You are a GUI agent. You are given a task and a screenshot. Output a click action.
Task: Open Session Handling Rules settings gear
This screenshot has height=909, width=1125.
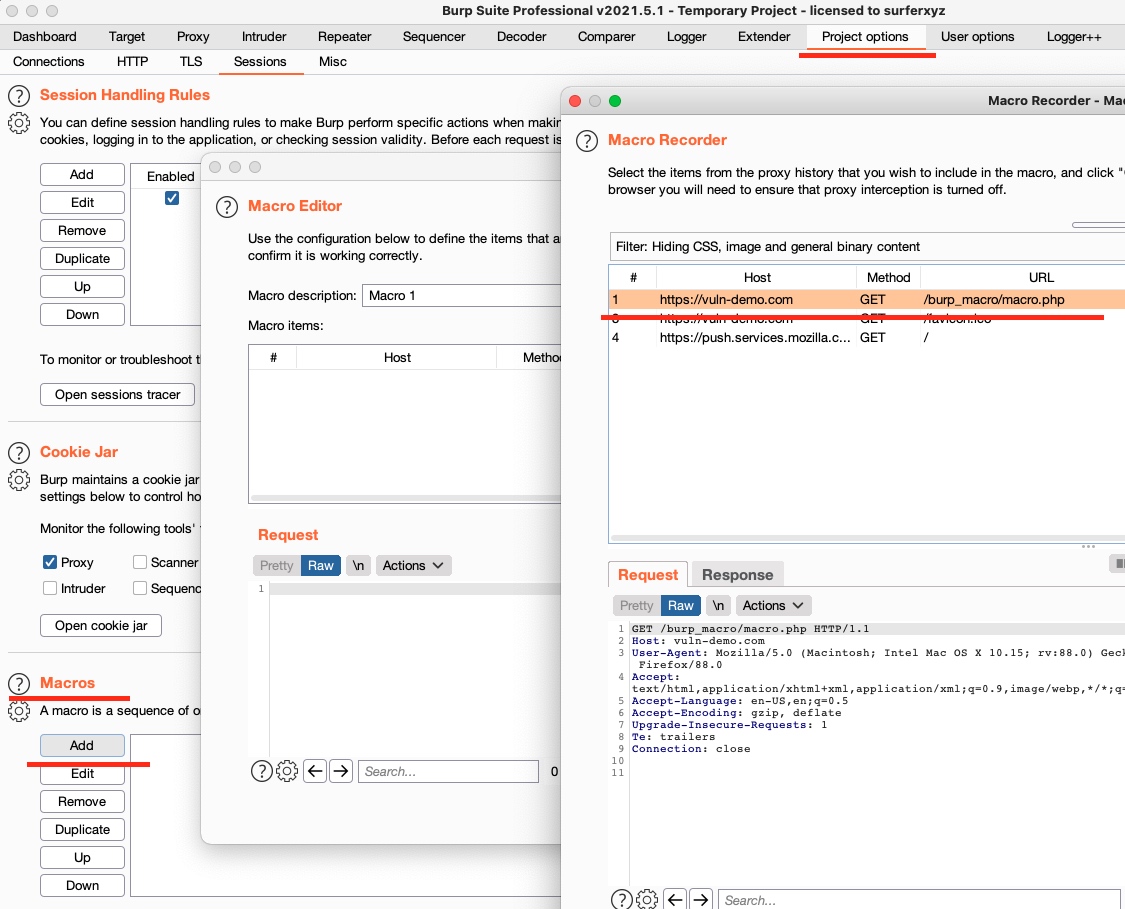[x=19, y=123]
